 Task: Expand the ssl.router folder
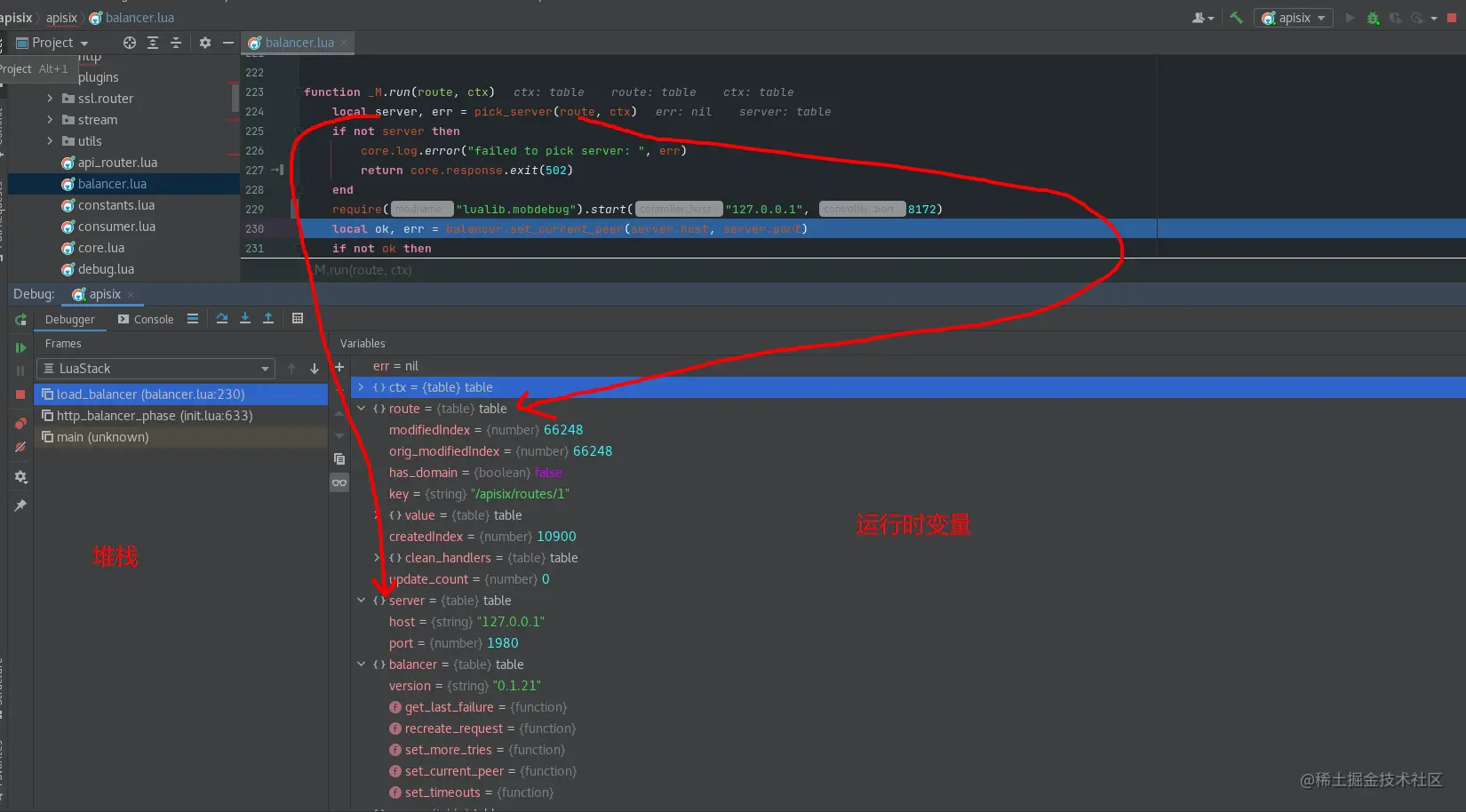(50, 99)
